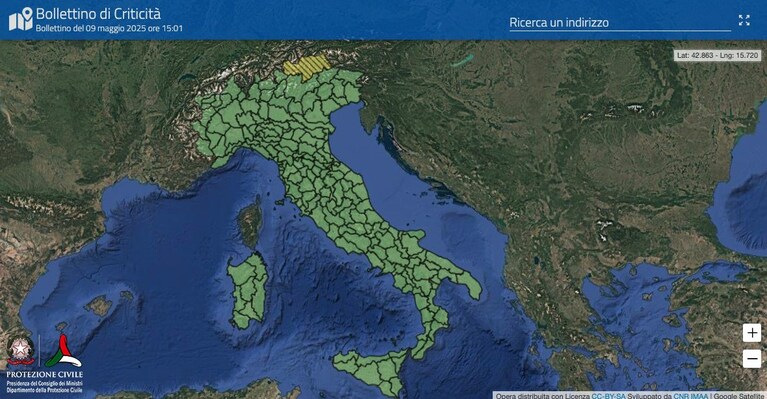Viewport: 767px width, 399px height.
Task: Click the 'PROTEZIONE CIVILE' label text
Action: (x=45, y=375)
